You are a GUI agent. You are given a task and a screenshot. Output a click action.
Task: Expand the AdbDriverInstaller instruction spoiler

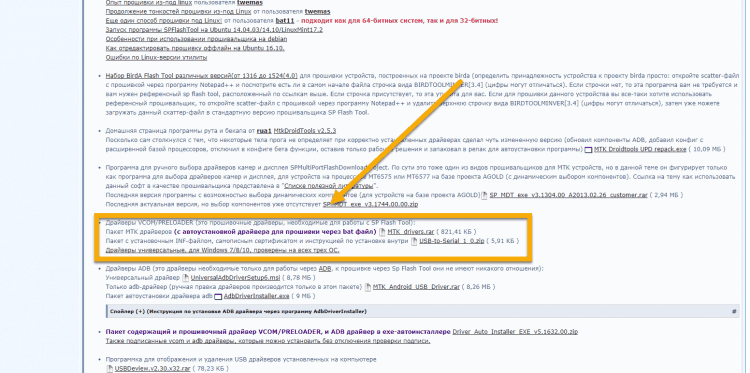[238, 311]
